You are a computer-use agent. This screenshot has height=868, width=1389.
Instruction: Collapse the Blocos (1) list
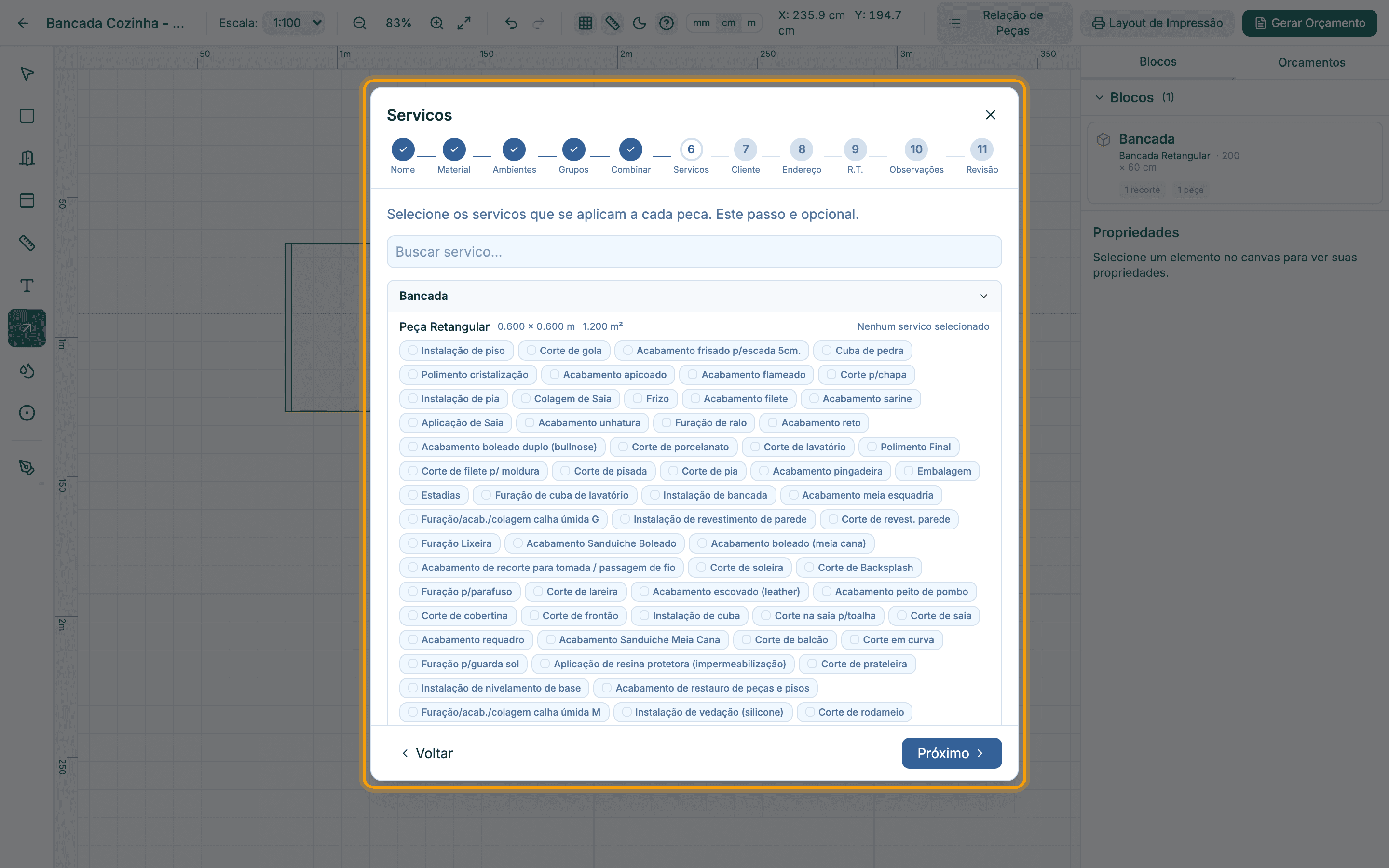[1099, 97]
